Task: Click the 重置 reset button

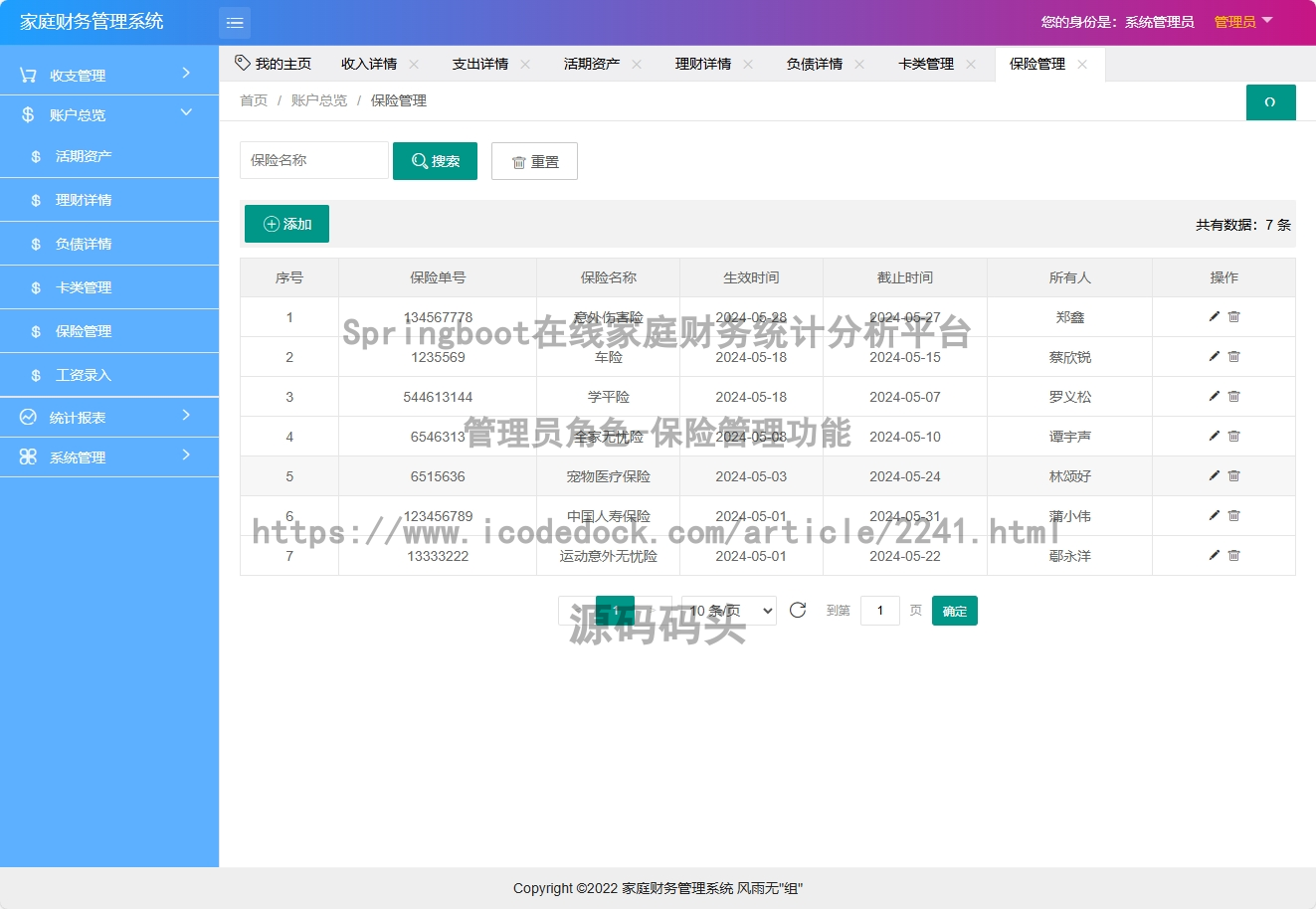Action: pos(534,161)
